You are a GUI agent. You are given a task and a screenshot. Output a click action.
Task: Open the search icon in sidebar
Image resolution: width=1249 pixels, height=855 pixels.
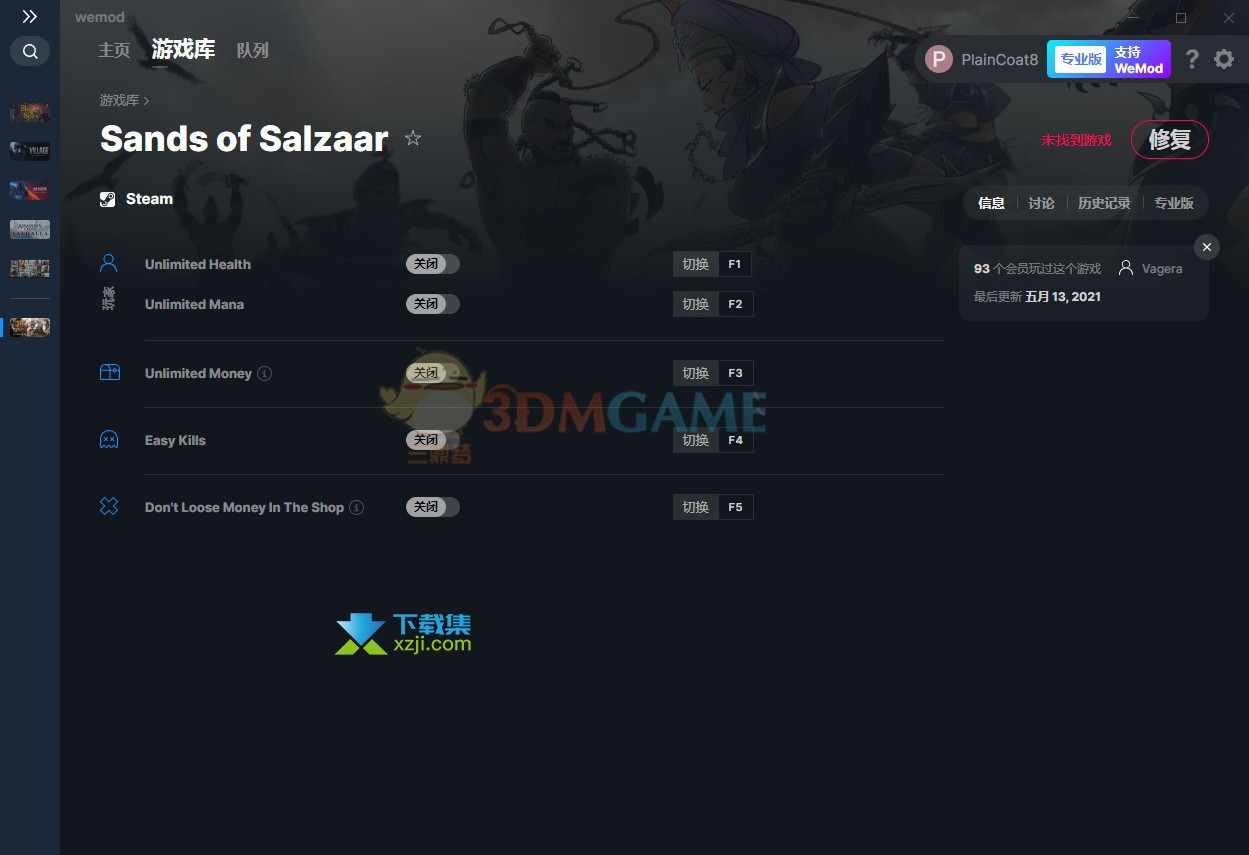(30, 51)
